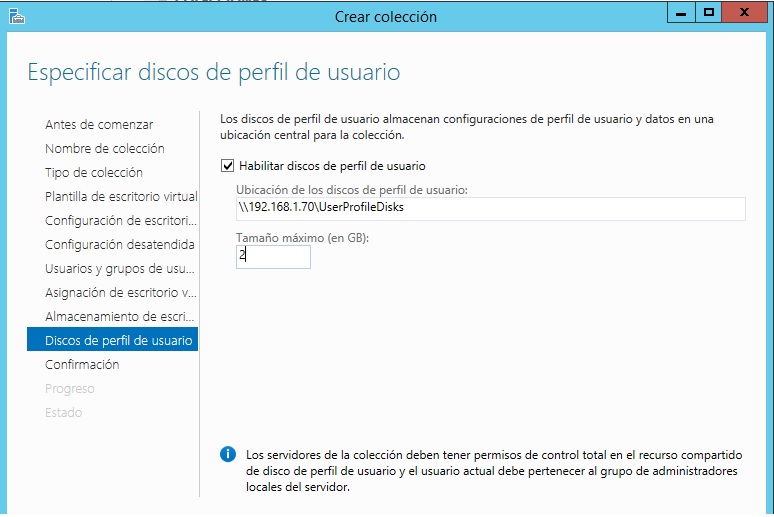Viewport: 774px width, 517px height.
Task: Uncheck Habilitar discos de perfil de usuario
Action: point(228,166)
